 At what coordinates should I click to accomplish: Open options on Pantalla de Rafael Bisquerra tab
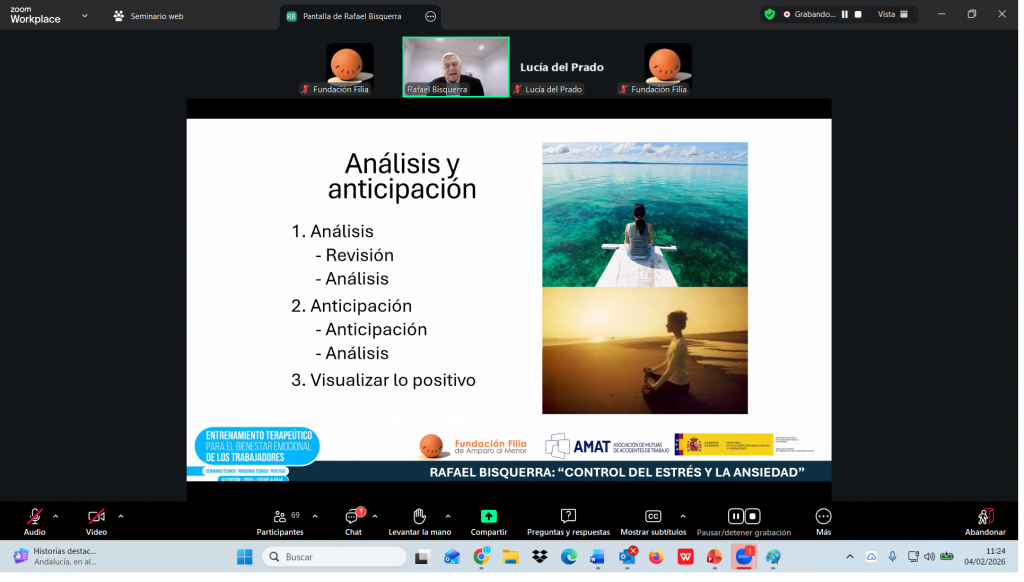tap(430, 16)
